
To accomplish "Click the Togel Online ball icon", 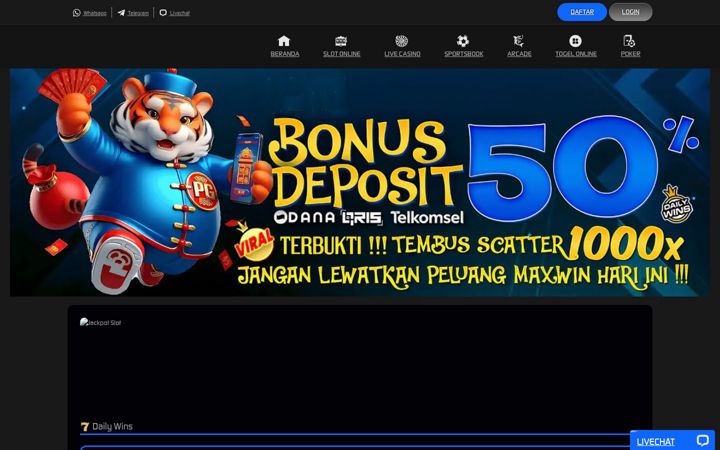I will (575, 41).
